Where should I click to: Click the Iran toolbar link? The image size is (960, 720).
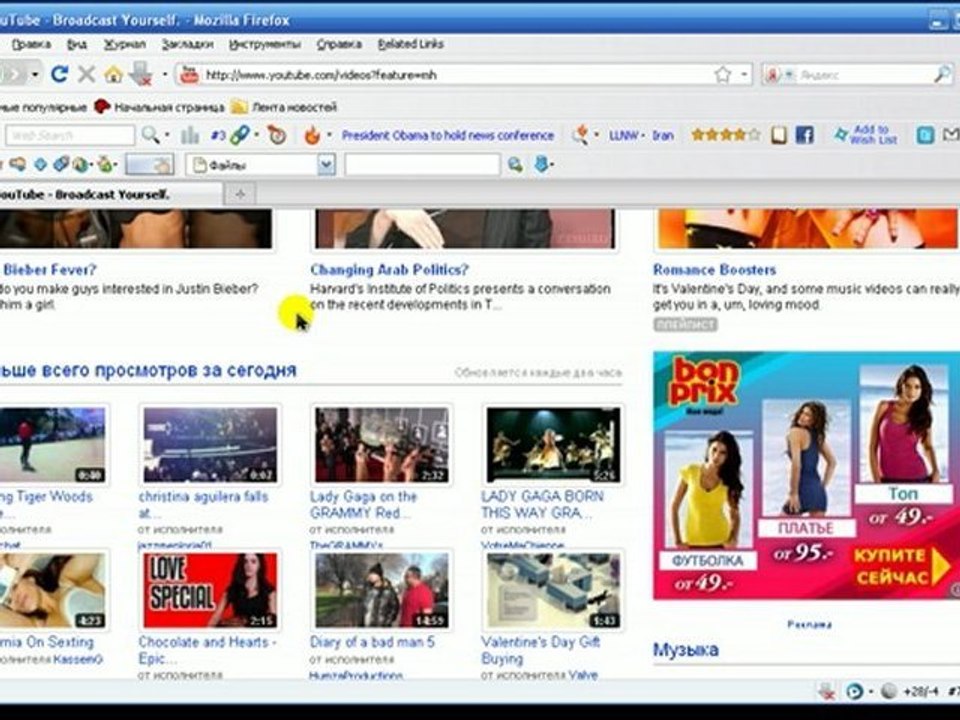pos(663,135)
